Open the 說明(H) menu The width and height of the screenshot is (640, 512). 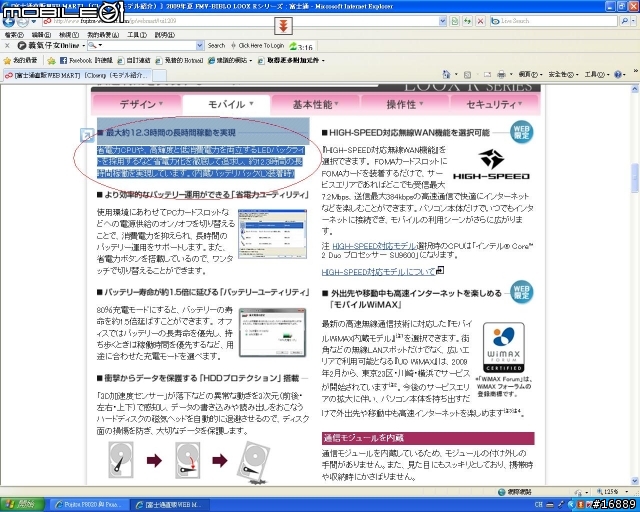pos(164,35)
